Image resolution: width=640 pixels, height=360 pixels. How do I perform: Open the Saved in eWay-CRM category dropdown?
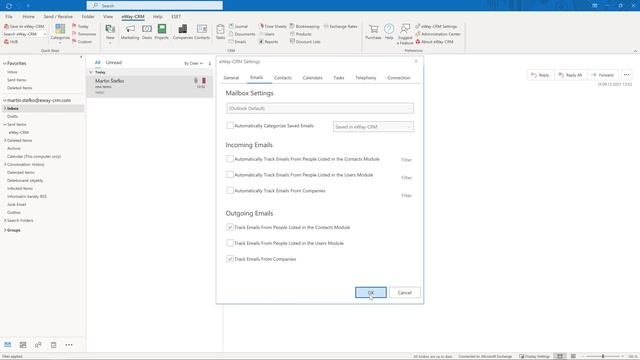[373, 127]
